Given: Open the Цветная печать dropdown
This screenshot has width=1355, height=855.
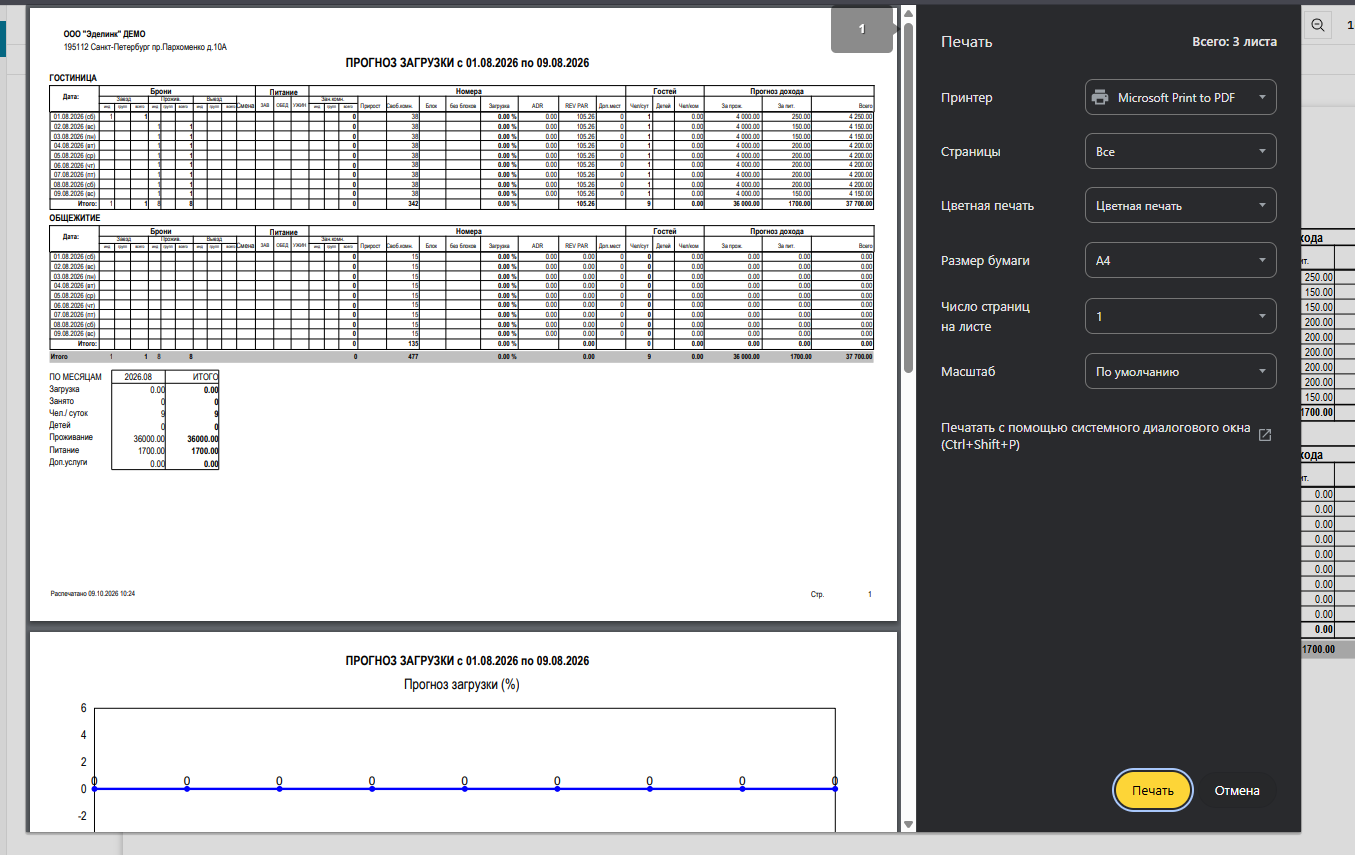Looking at the screenshot, I should (1180, 206).
